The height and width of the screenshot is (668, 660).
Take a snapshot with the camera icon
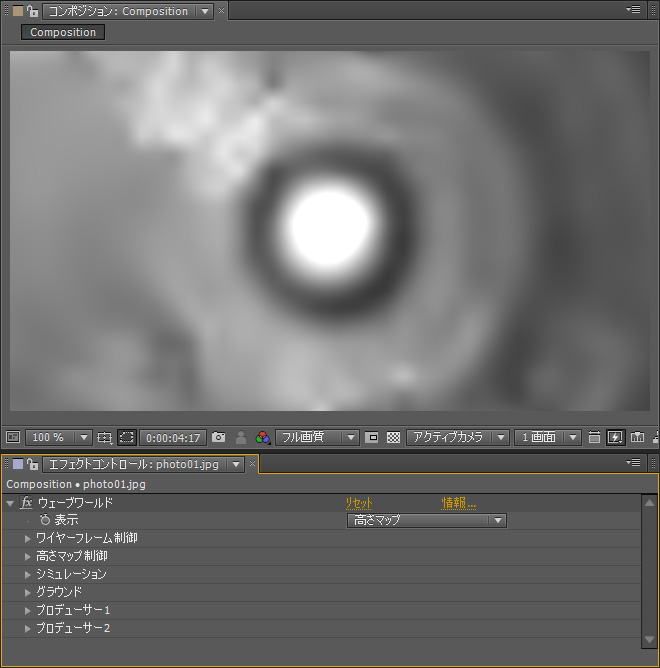tap(219, 437)
